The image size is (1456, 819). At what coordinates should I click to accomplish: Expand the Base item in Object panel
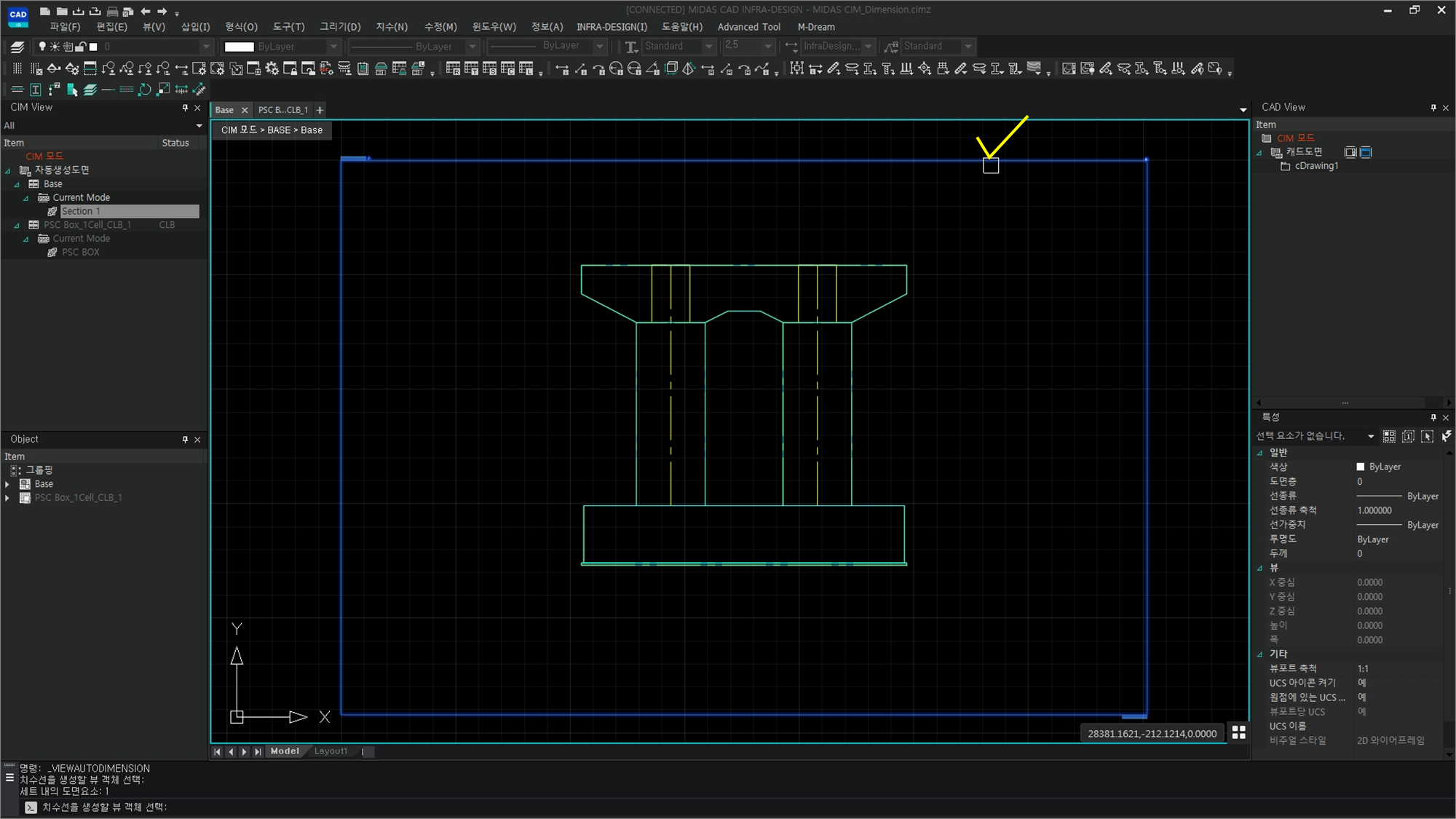pos(7,484)
